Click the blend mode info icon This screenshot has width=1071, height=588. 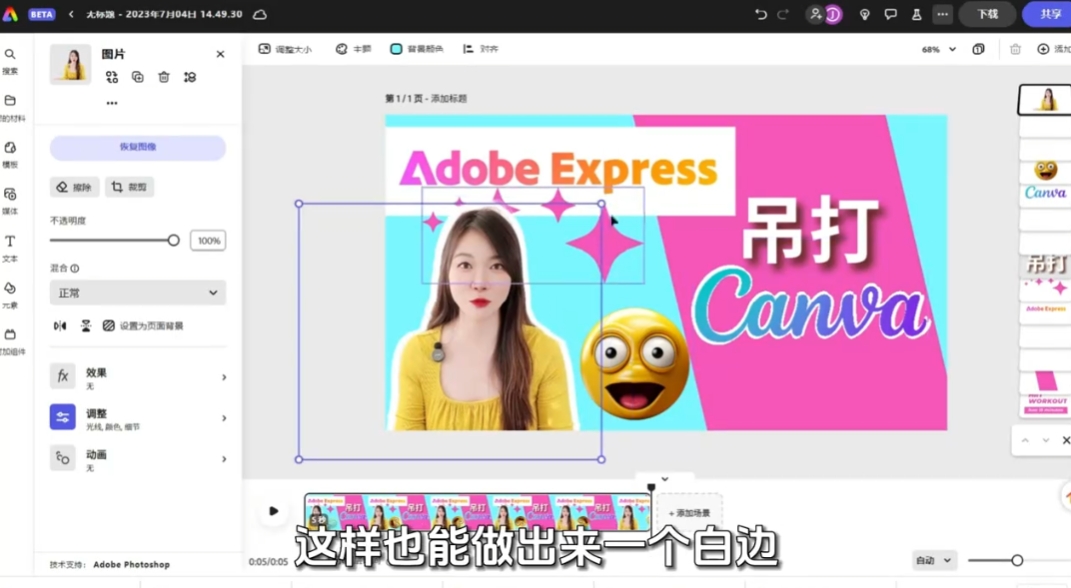click(x=74, y=268)
